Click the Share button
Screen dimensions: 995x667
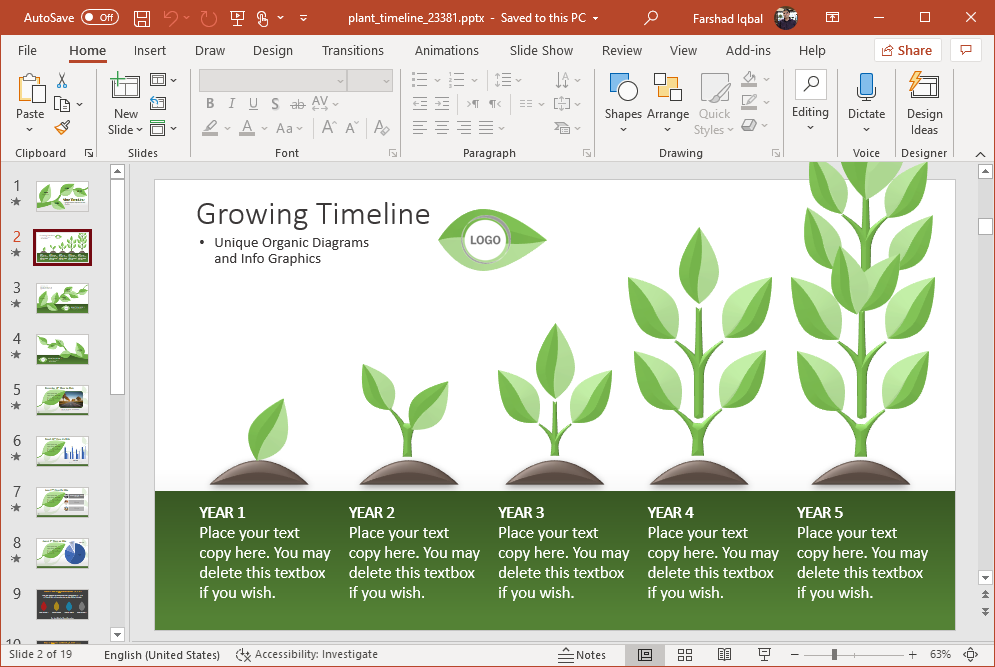pyautogui.click(x=907, y=50)
